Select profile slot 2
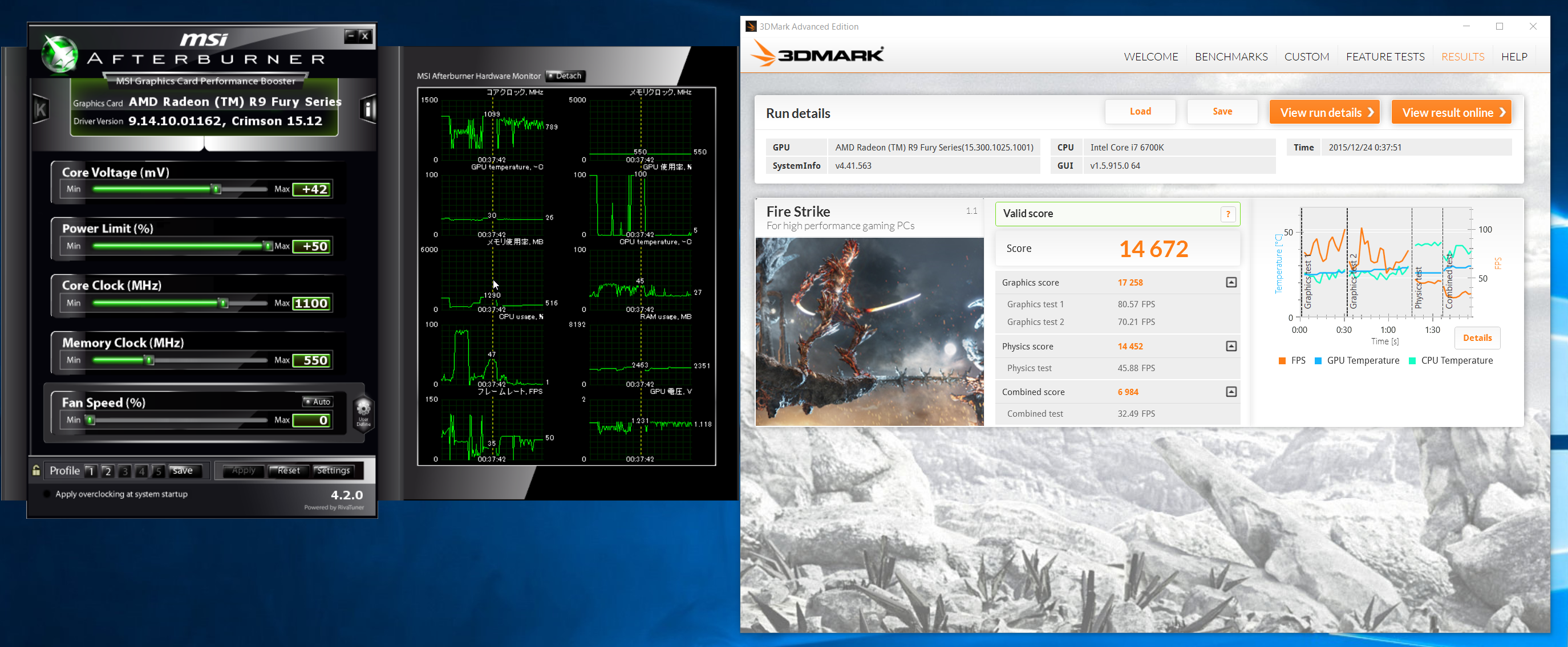The width and height of the screenshot is (1568, 647). pyautogui.click(x=108, y=471)
